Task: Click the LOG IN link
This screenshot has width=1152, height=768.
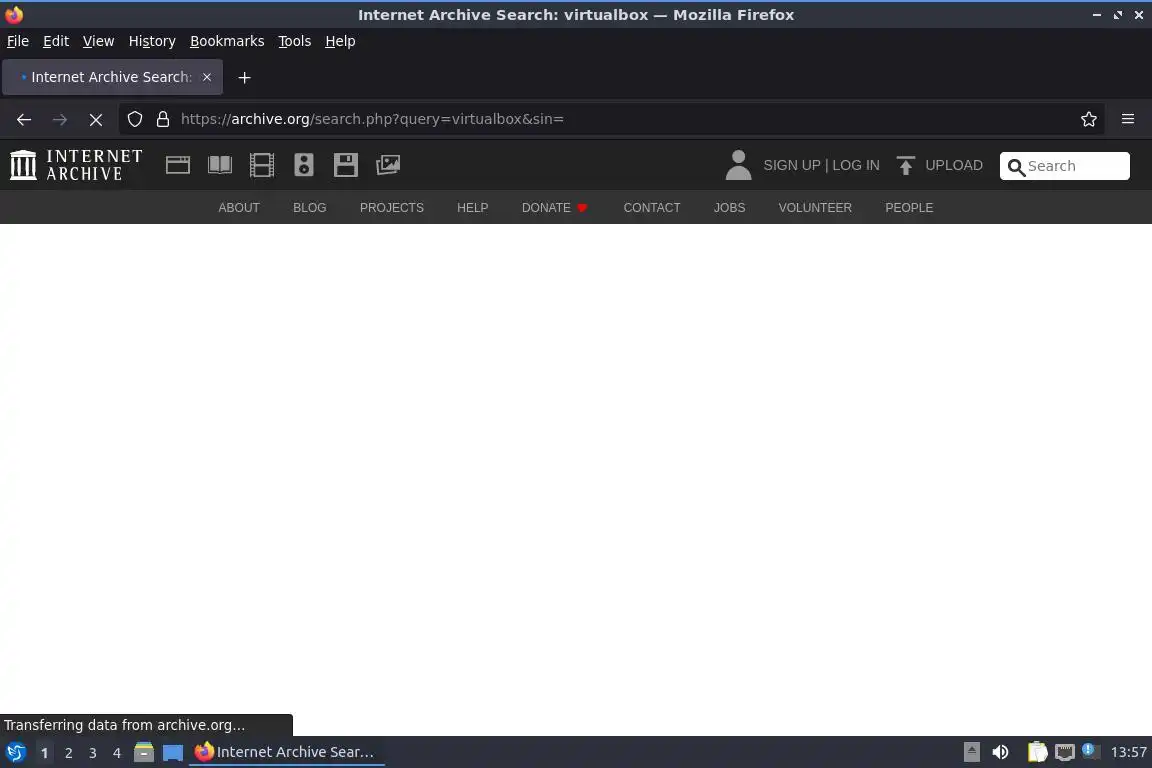Action: pyautogui.click(x=856, y=165)
